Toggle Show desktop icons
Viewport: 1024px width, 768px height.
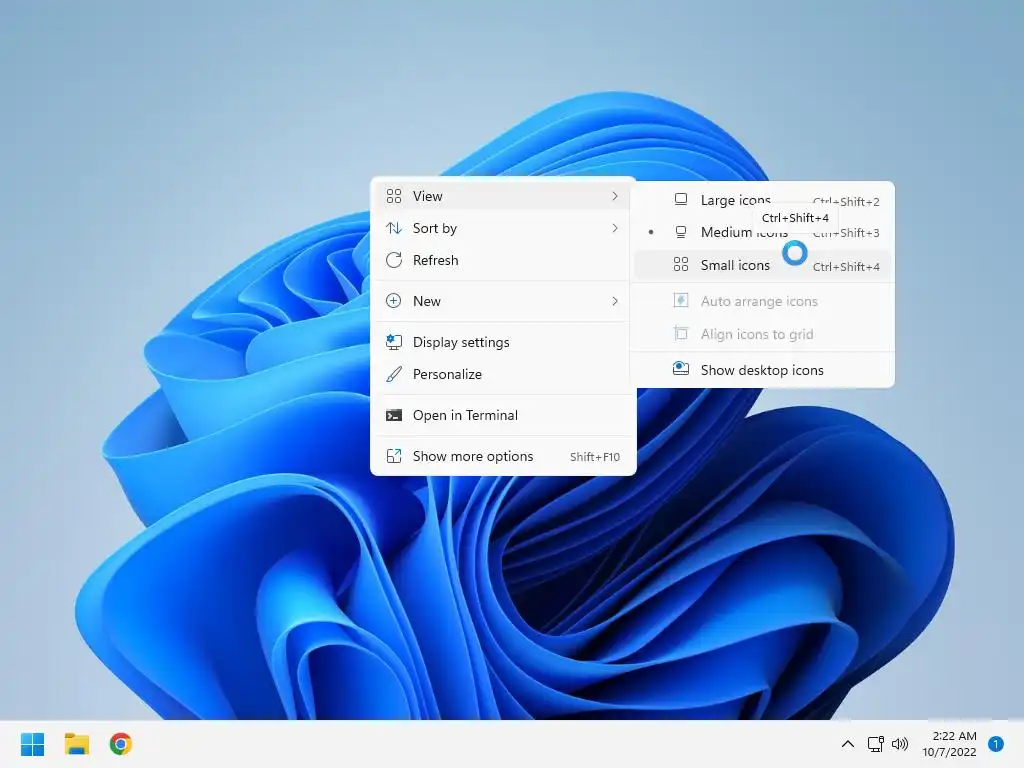(762, 370)
